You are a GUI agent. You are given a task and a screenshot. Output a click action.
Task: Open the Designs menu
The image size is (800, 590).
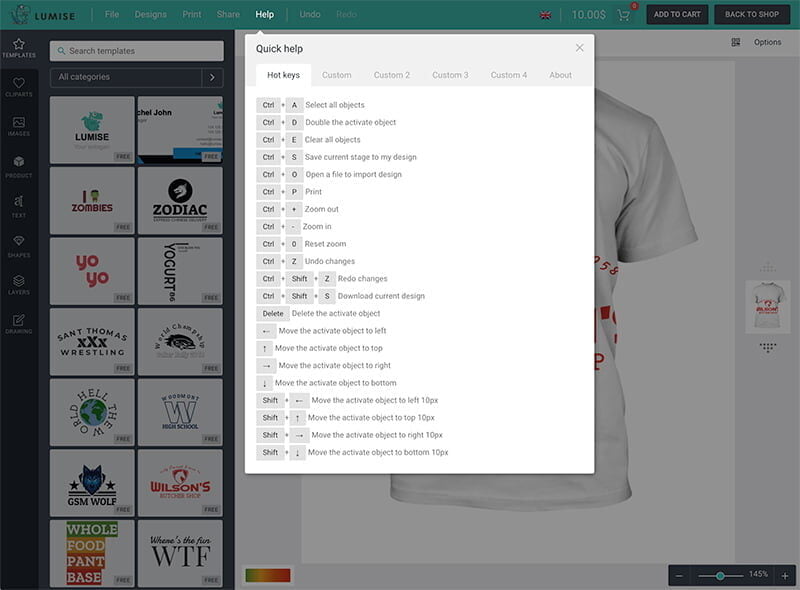pyautogui.click(x=150, y=15)
